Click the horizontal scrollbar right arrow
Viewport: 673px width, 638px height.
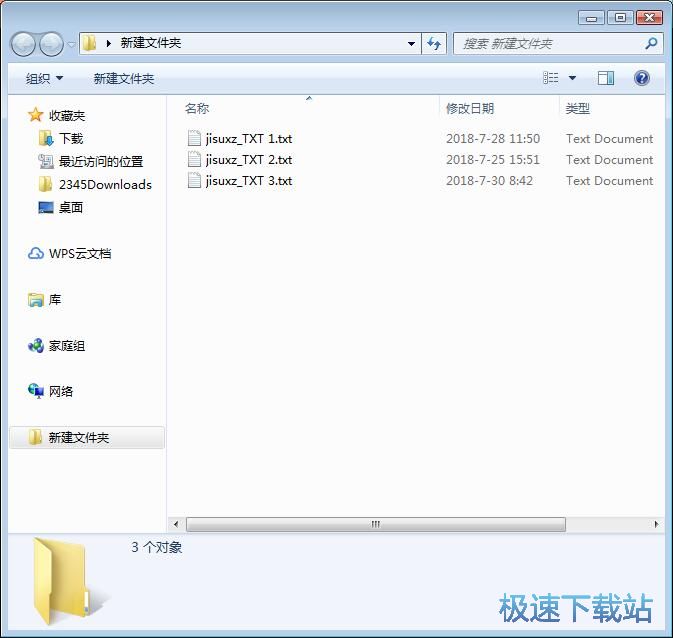[x=656, y=524]
